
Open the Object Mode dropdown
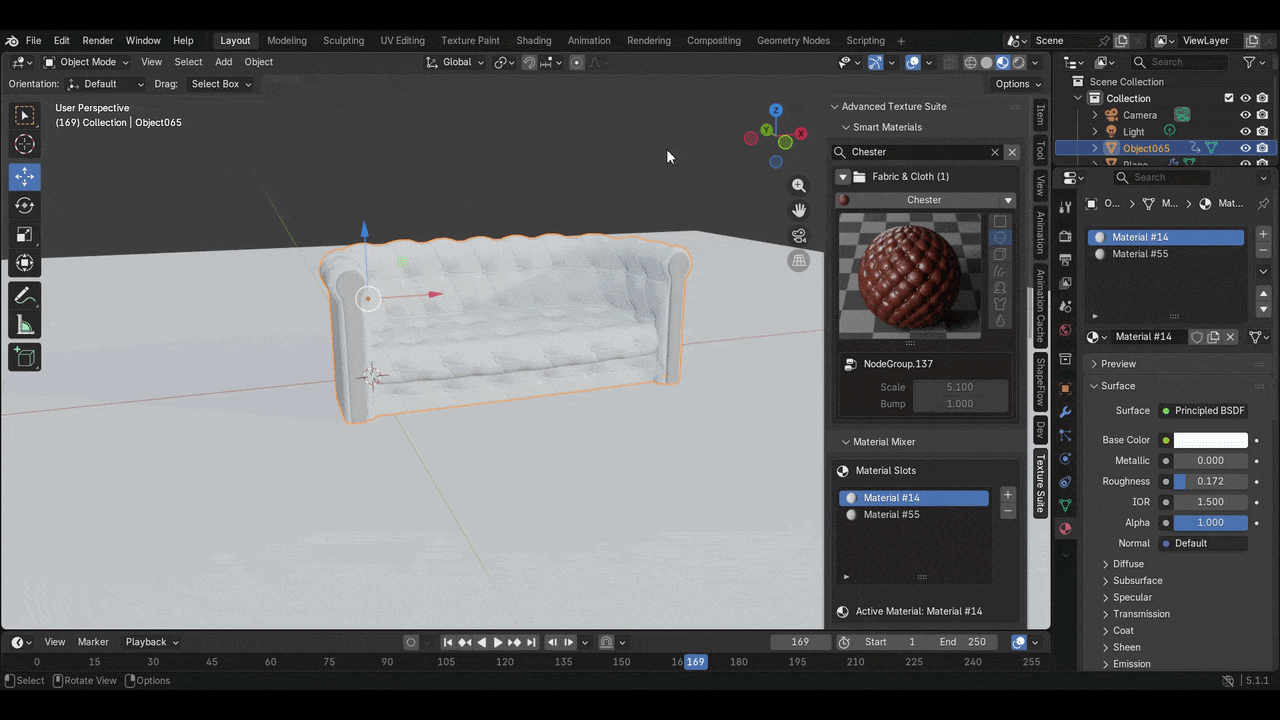point(86,62)
